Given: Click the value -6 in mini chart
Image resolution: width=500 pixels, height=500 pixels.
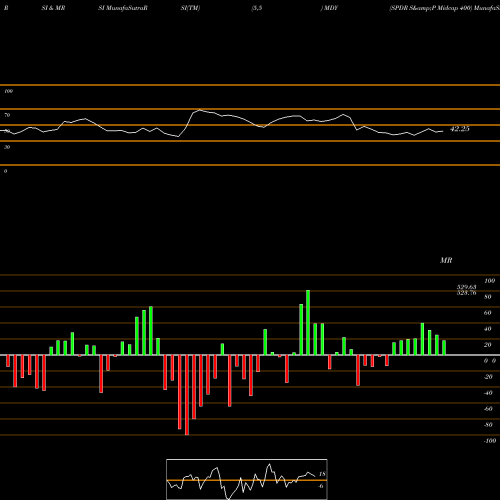Looking at the screenshot, I should tap(321, 486).
